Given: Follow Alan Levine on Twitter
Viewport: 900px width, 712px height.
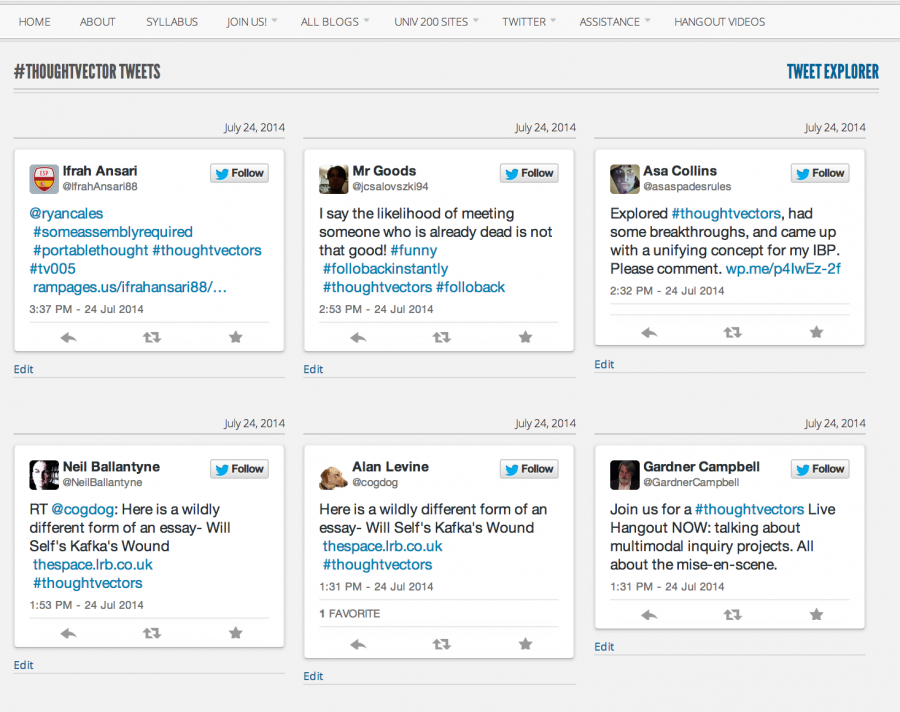Looking at the screenshot, I should 529,469.
